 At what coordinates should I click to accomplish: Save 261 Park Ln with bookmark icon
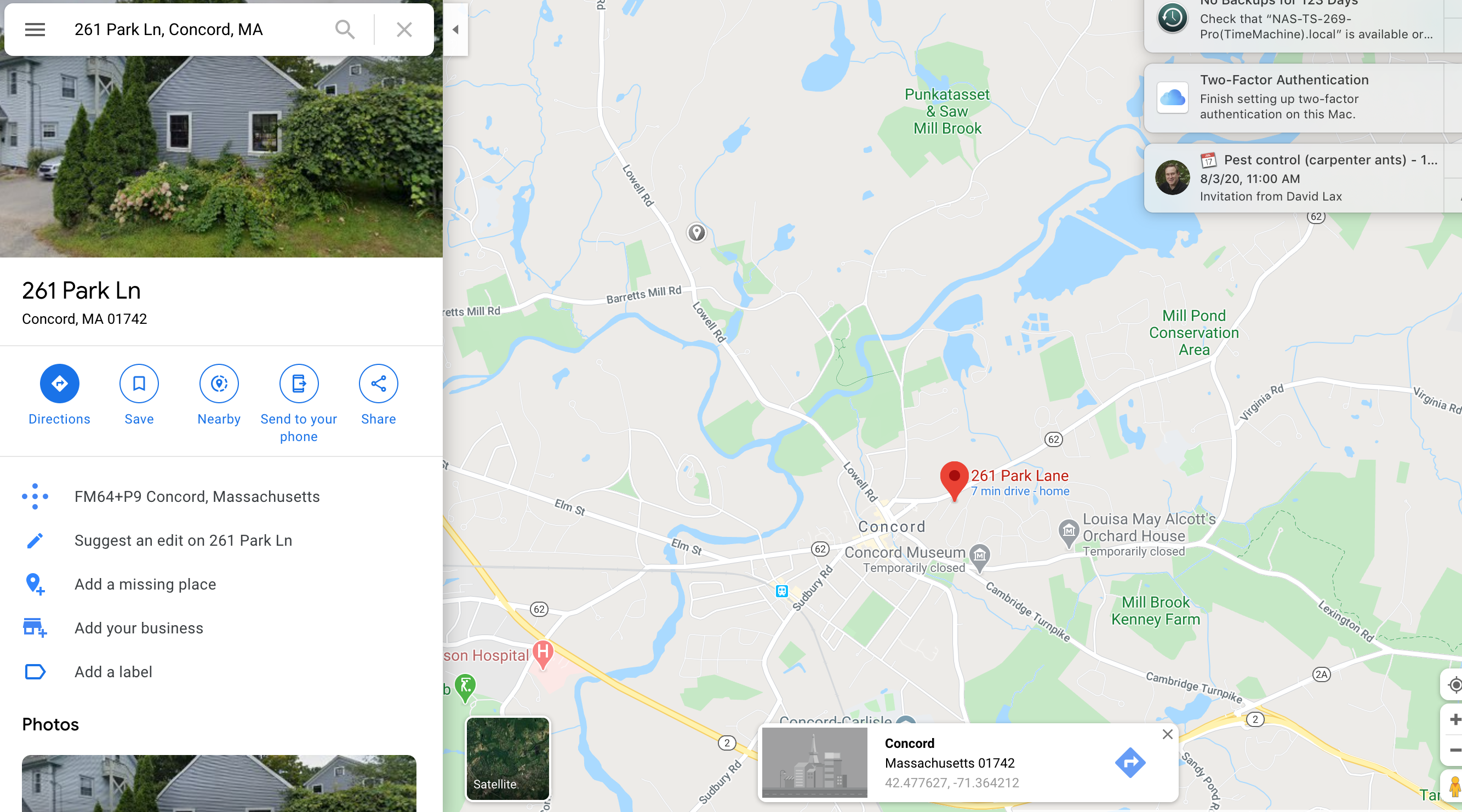point(139,384)
